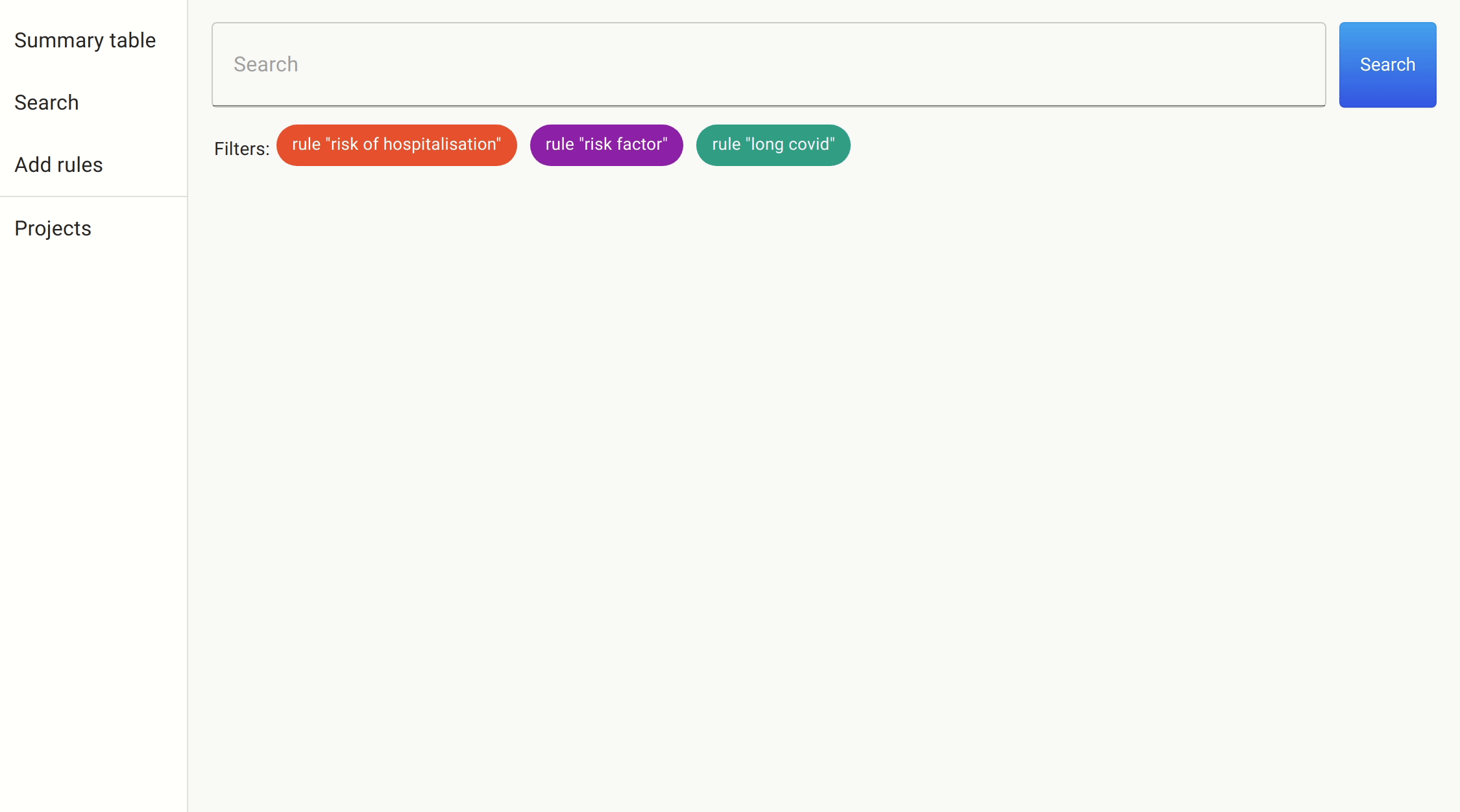Viewport: 1460px width, 812px height.
Task: Submit the query with the Search button
Action: 1387,65
